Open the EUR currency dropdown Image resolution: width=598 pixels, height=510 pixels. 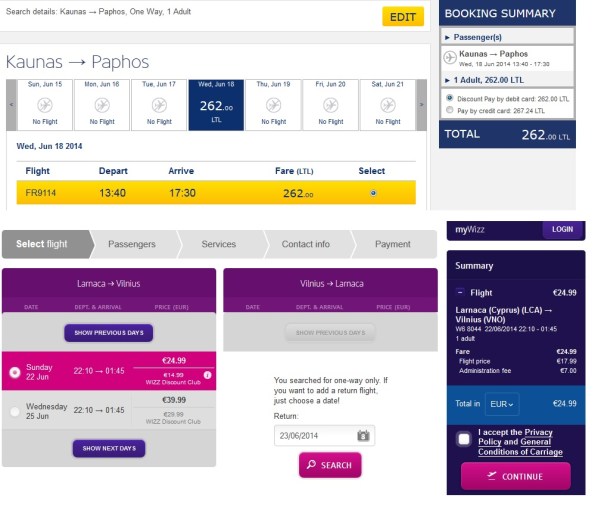click(502, 404)
